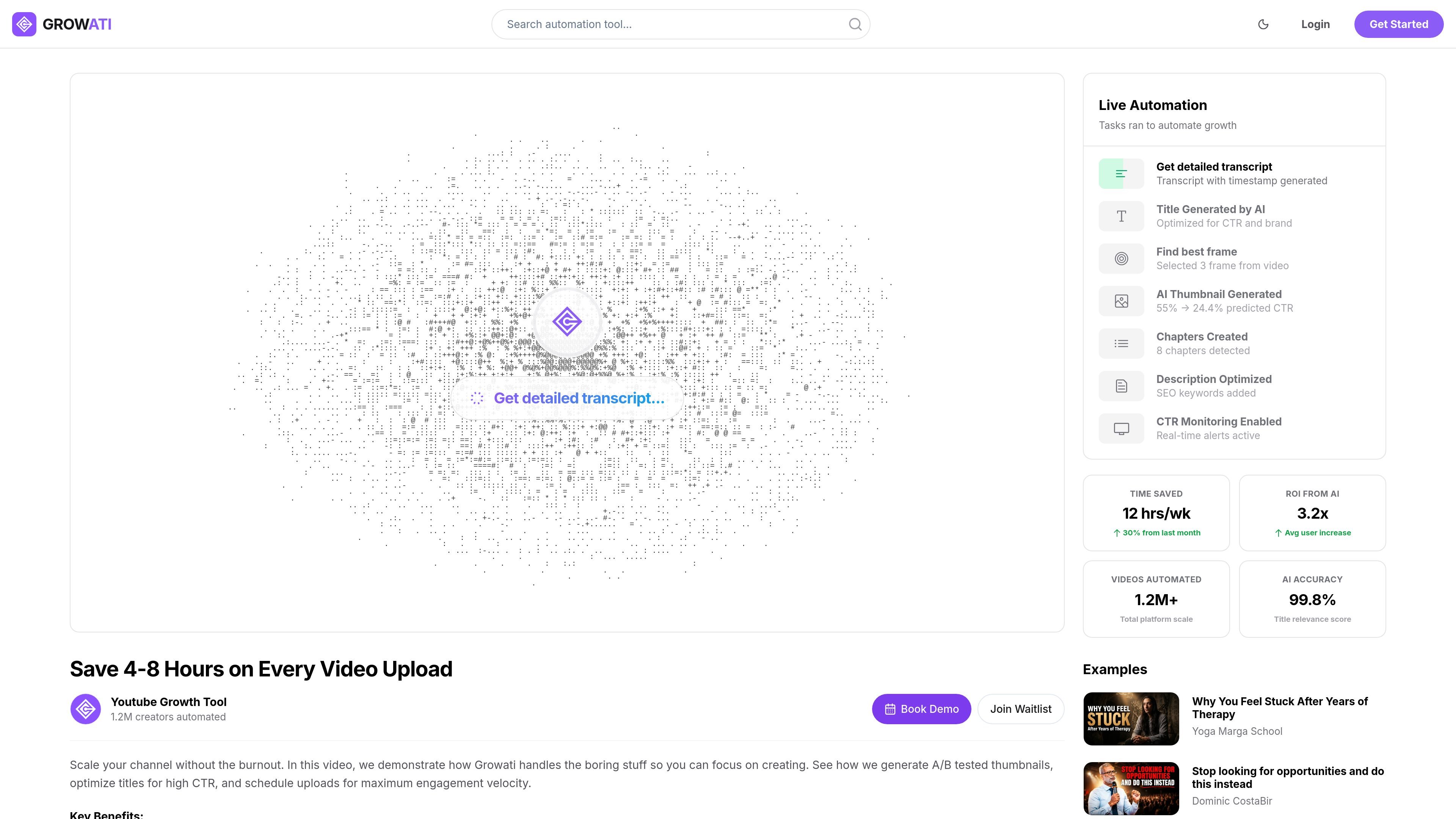This screenshot has width=1456, height=819.
Task: Click the green arrow in ROI card
Action: (1279, 533)
